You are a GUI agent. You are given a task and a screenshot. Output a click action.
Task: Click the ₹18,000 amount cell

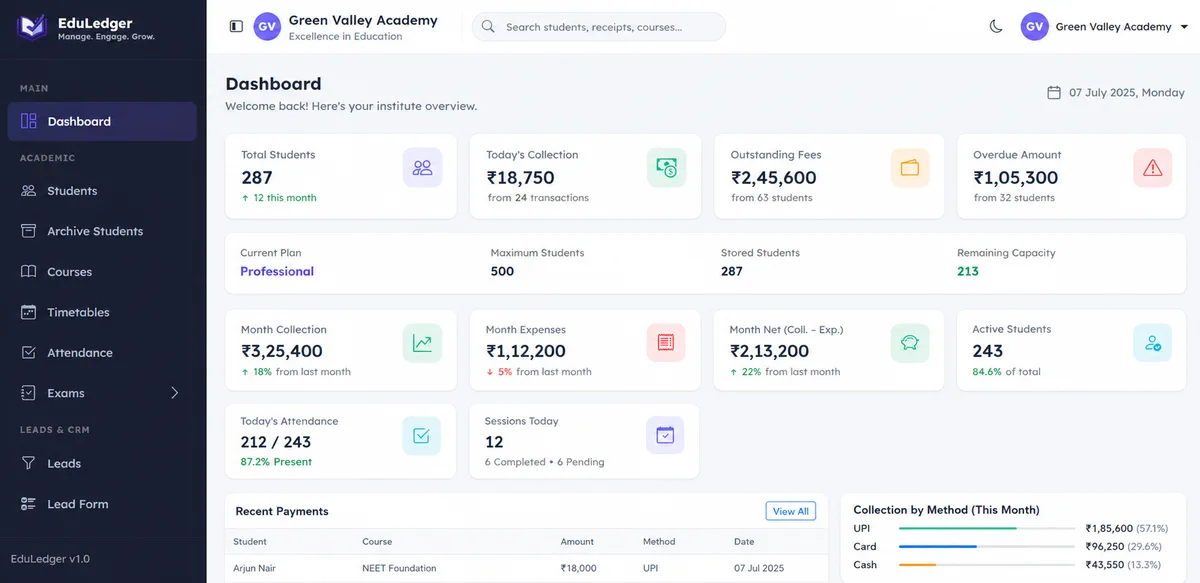coord(578,568)
